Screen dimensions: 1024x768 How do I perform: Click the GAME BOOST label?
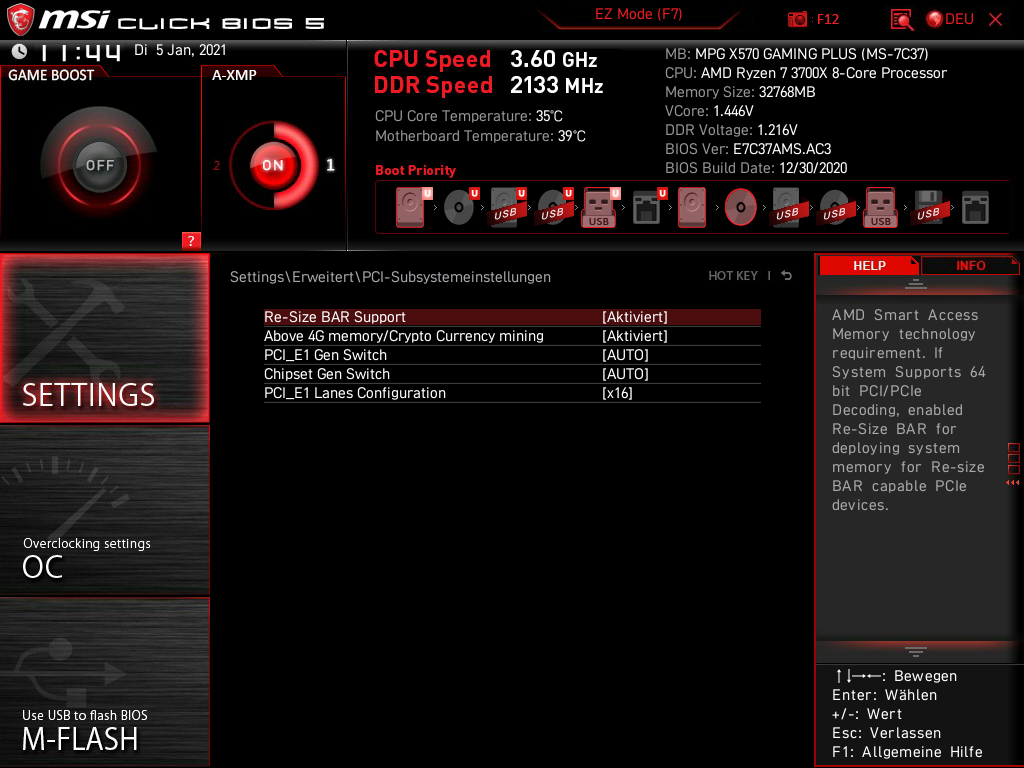(51, 75)
